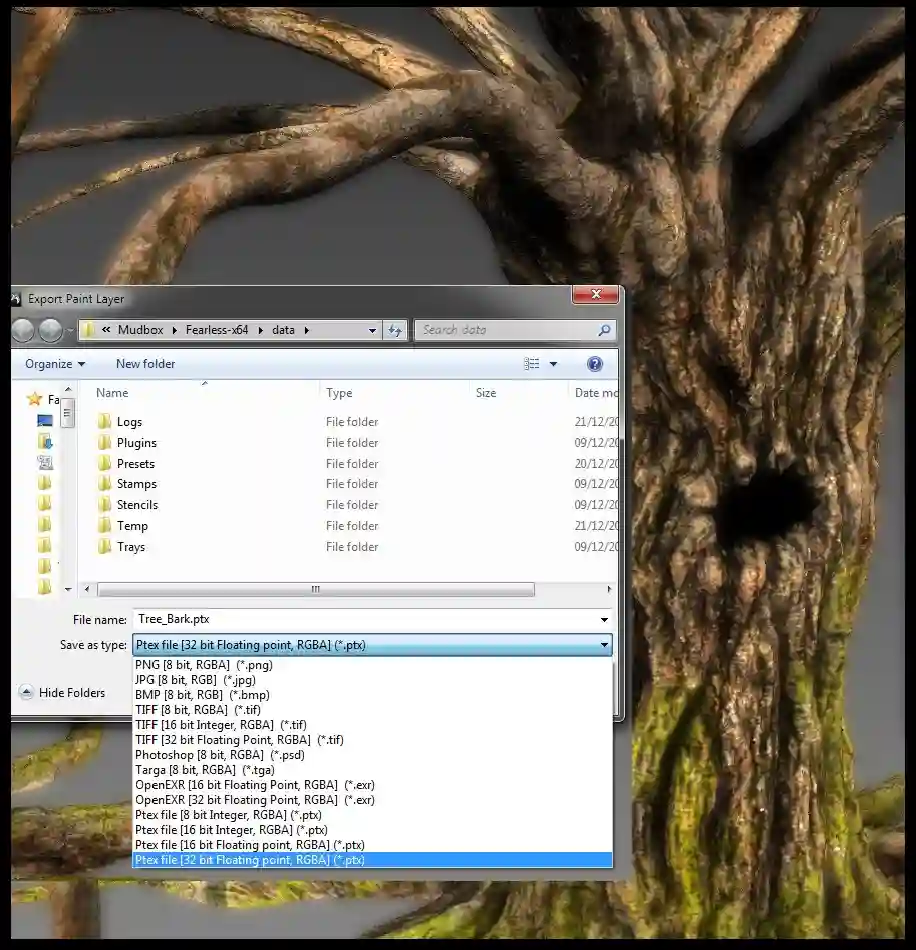Image resolution: width=916 pixels, height=950 pixels.
Task: Click the Back navigation arrow button
Action: (x=22, y=330)
